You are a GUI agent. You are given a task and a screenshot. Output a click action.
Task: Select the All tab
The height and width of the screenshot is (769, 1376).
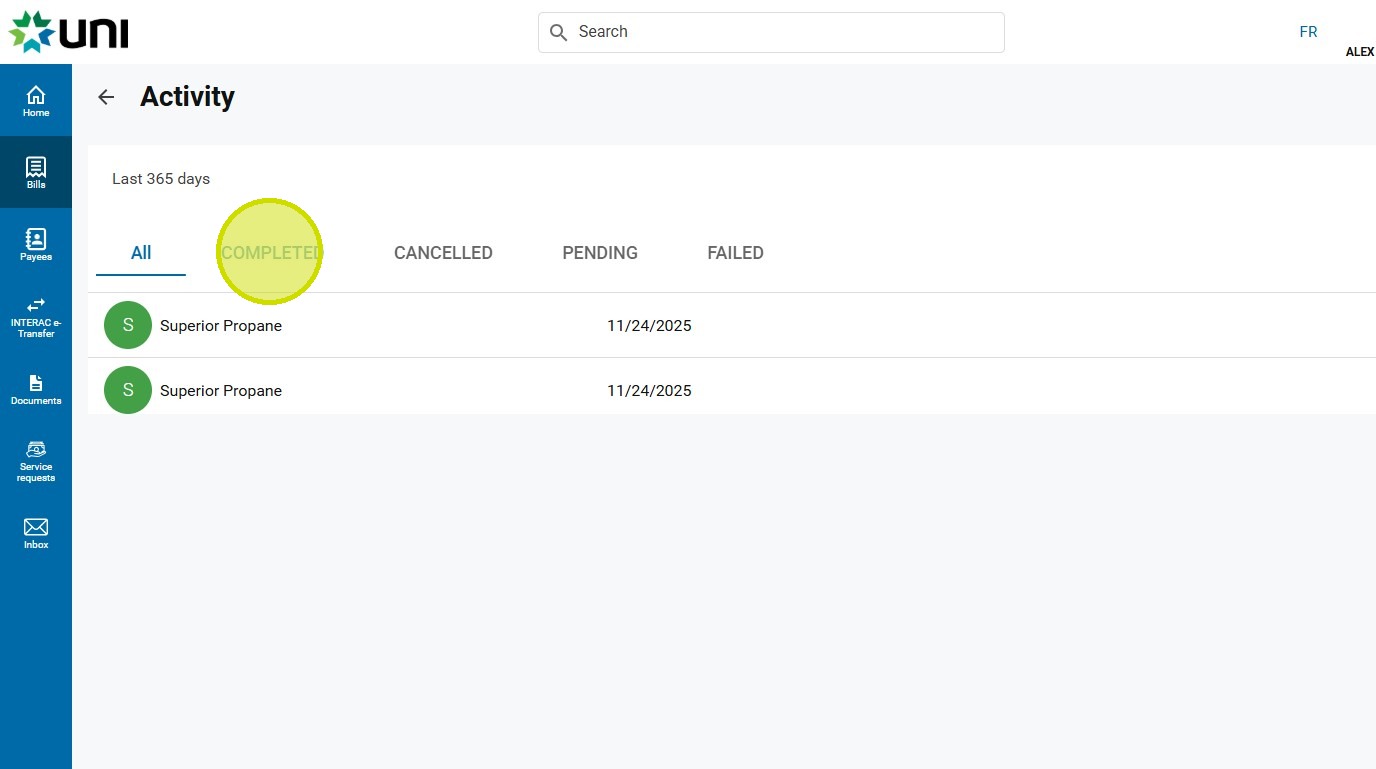point(141,253)
